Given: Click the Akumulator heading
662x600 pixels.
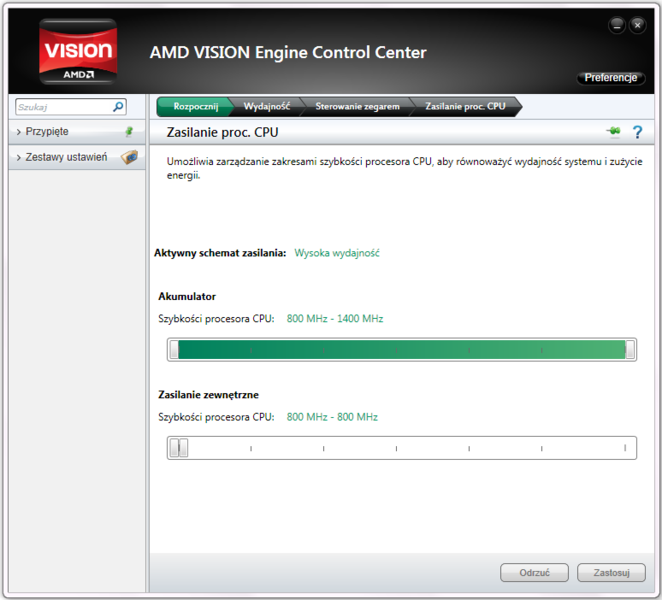Looking at the screenshot, I should tap(187, 296).
